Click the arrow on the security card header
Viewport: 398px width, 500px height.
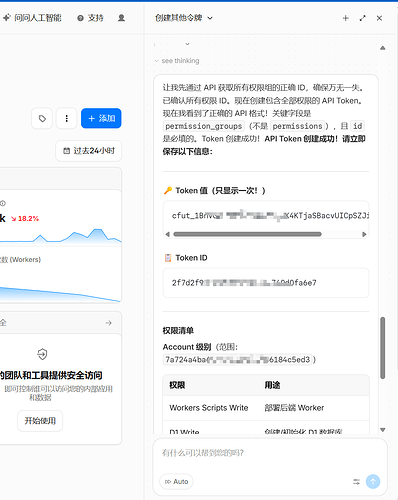[x=109, y=323]
